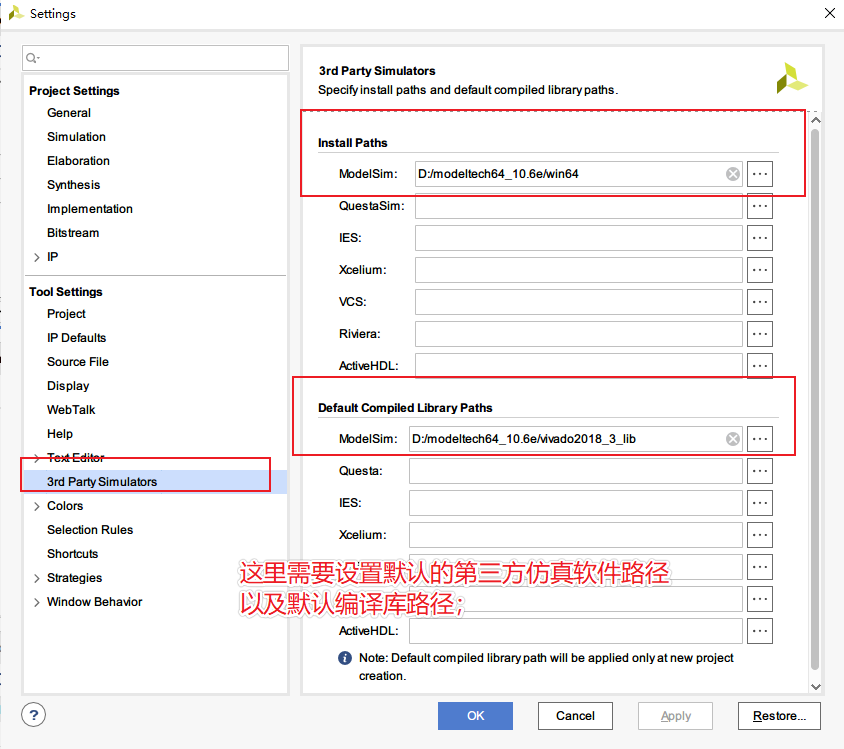Image resolution: width=844 pixels, height=749 pixels.
Task: Click the Apply button
Action: pos(676,716)
